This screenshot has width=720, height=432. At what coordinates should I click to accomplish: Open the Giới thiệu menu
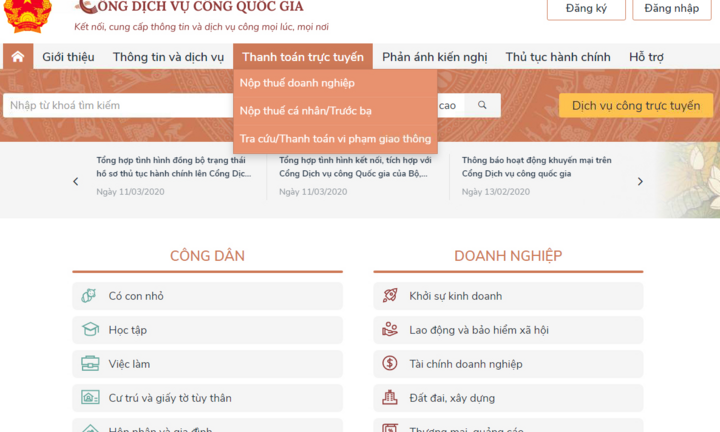pyautogui.click(x=68, y=57)
